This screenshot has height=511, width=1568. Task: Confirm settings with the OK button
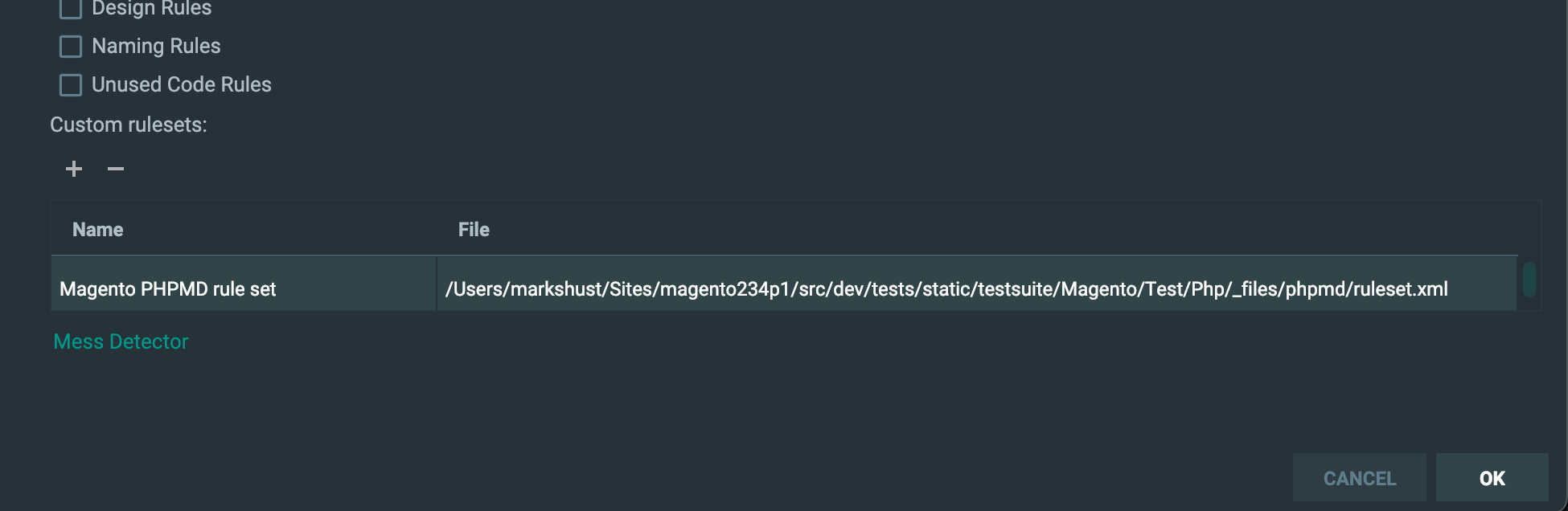[1492, 478]
